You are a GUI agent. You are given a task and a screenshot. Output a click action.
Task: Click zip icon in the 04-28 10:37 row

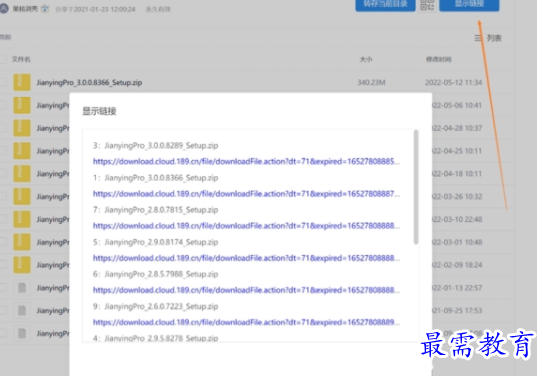pyautogui.click(x=22, y=128)
